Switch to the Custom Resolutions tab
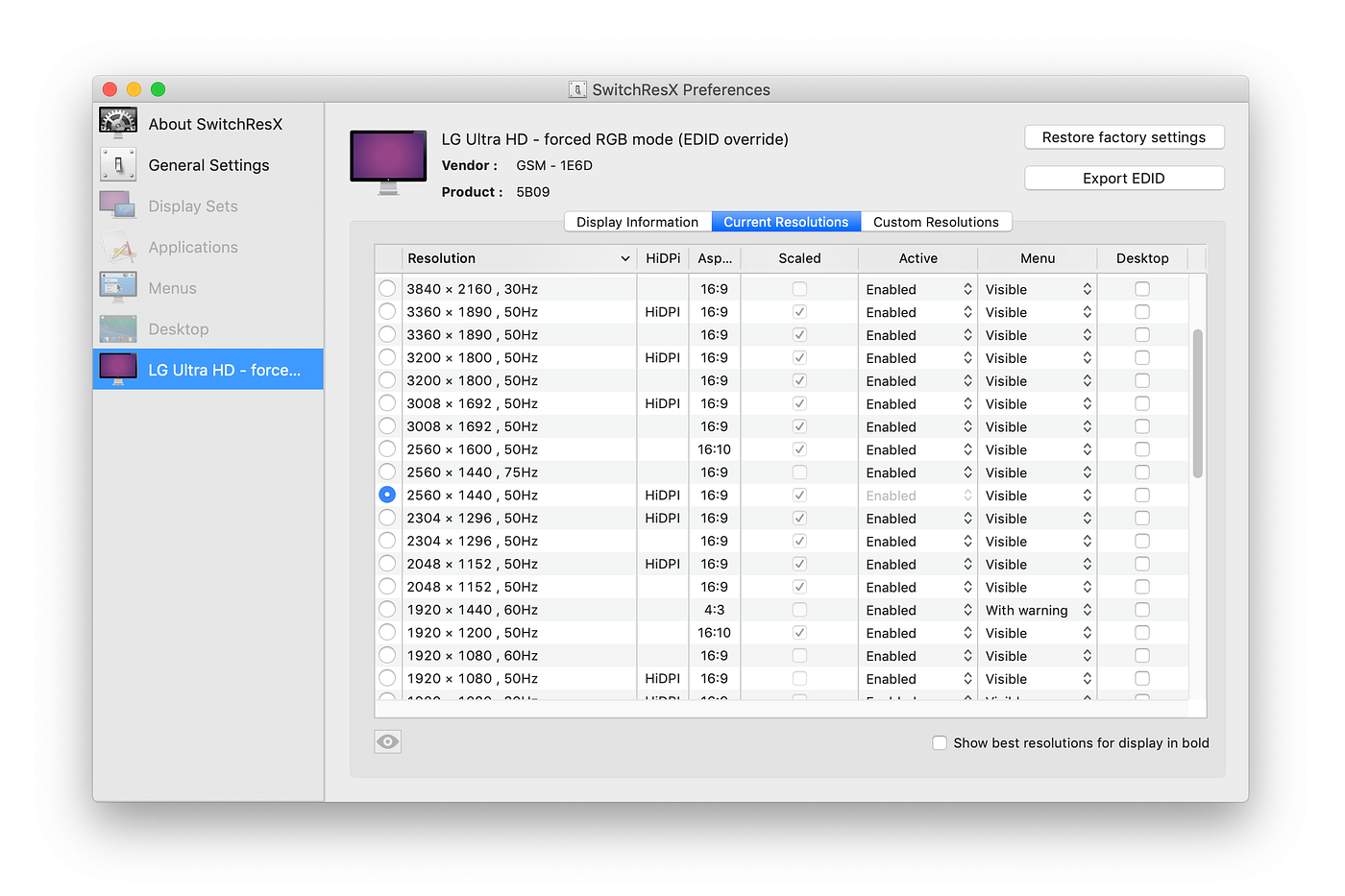1345x896 pixels. coord(936,222)
